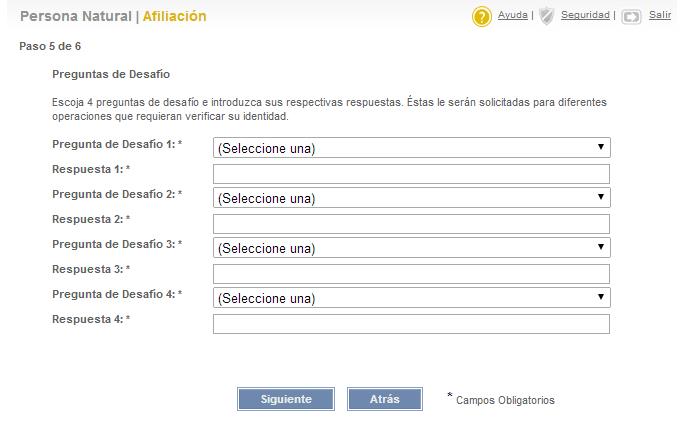Image resolution: width=682 pixels, height=425 pixels.
Task: Click the Salir link to exit
Action: [x=660, y=15]
